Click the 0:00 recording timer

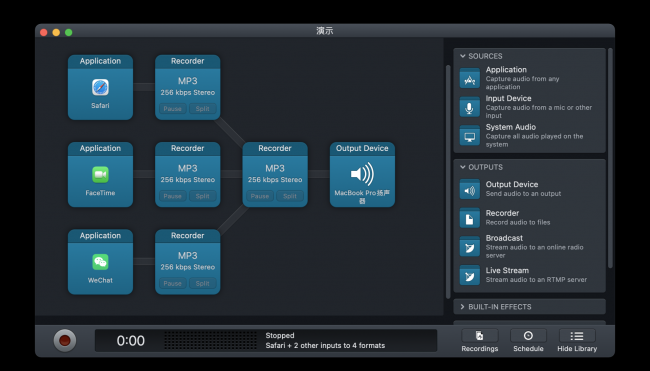coord(131,341)
